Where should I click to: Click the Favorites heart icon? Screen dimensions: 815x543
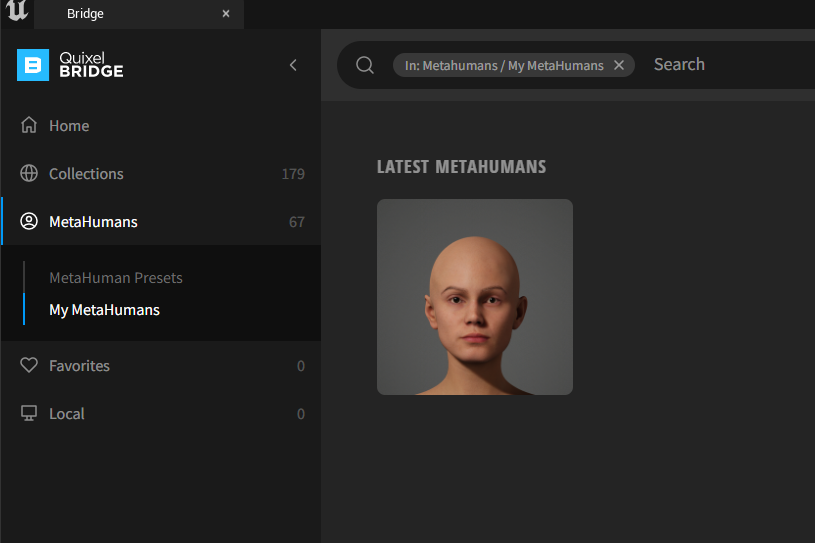29,366
